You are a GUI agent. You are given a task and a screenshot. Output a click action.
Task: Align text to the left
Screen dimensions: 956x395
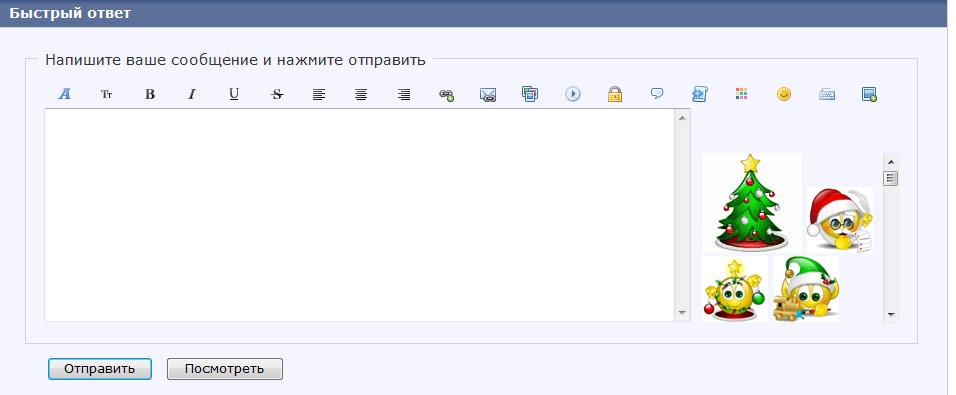tap(319, 94)
